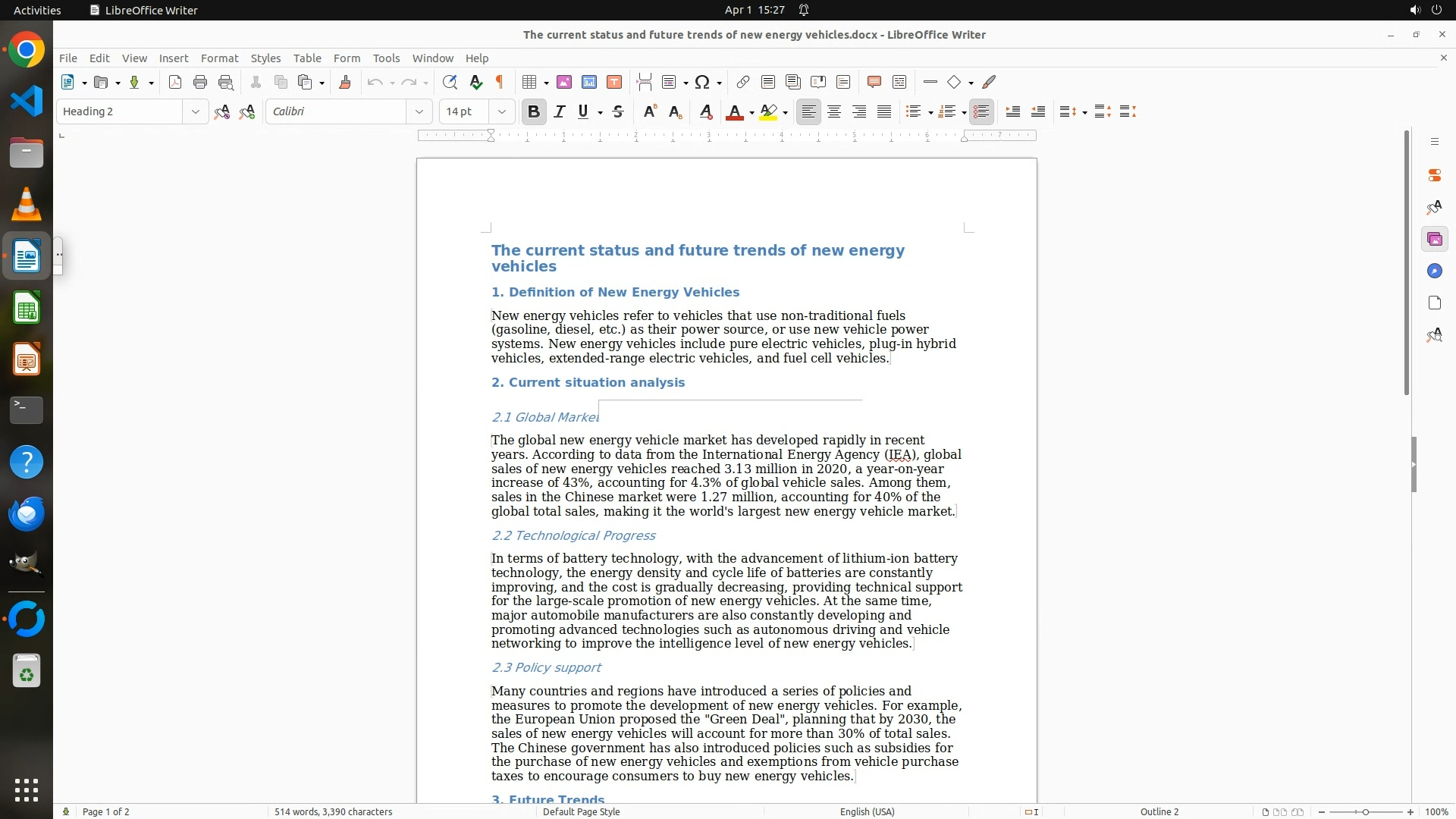The height and width of the screenshot is (819, 1456).
Task: Toggle Italic formatting
Action: tap(560, 112)
